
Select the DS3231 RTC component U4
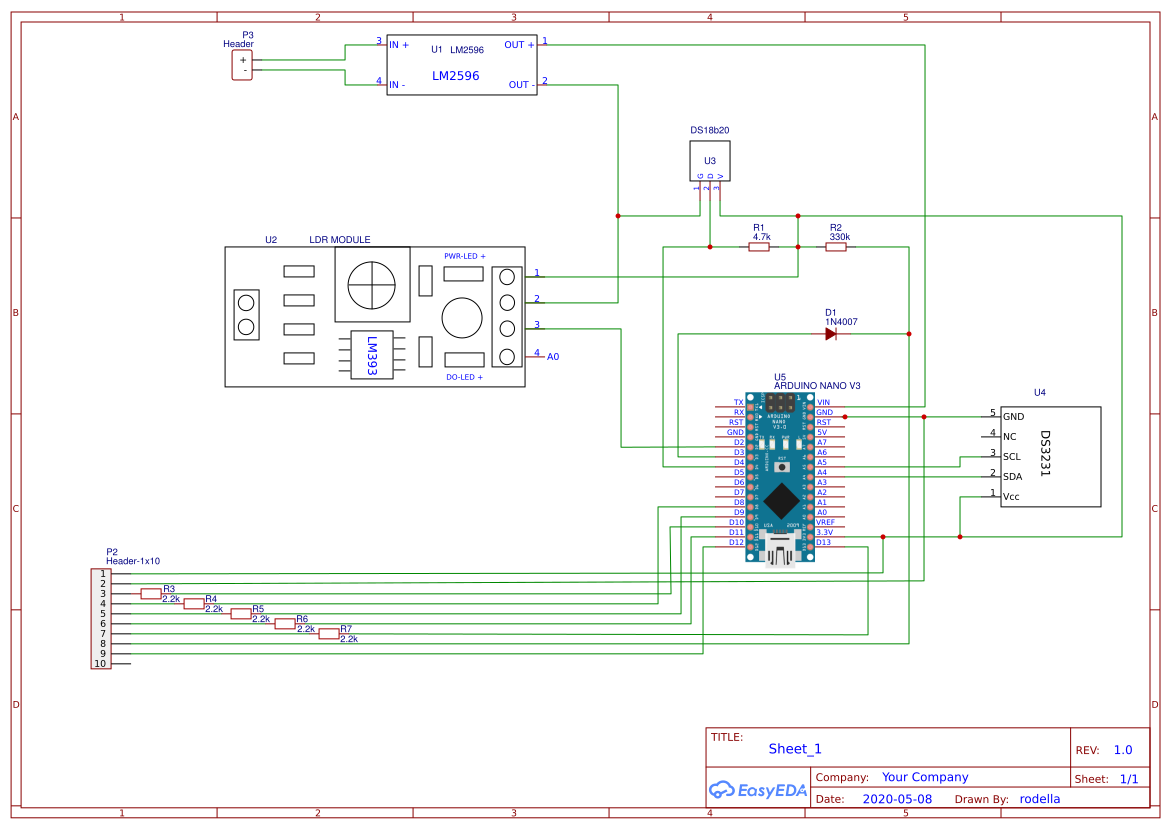pos(1050,455)
